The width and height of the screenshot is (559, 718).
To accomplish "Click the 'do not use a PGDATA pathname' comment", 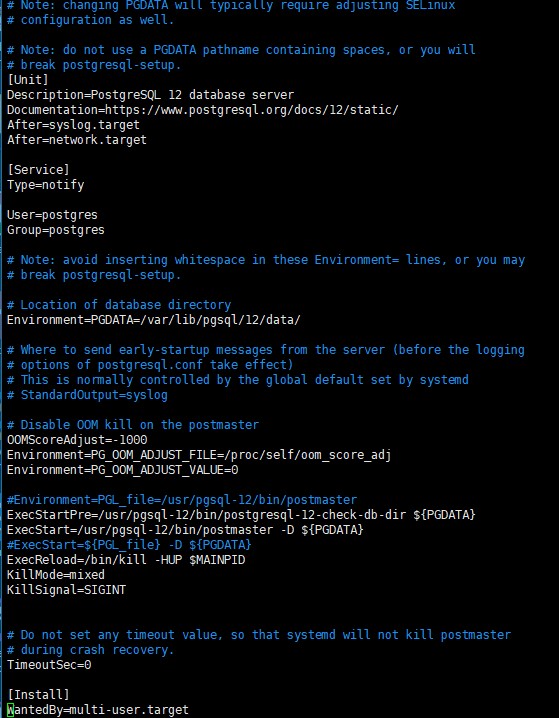I will (x=241, y=49).
